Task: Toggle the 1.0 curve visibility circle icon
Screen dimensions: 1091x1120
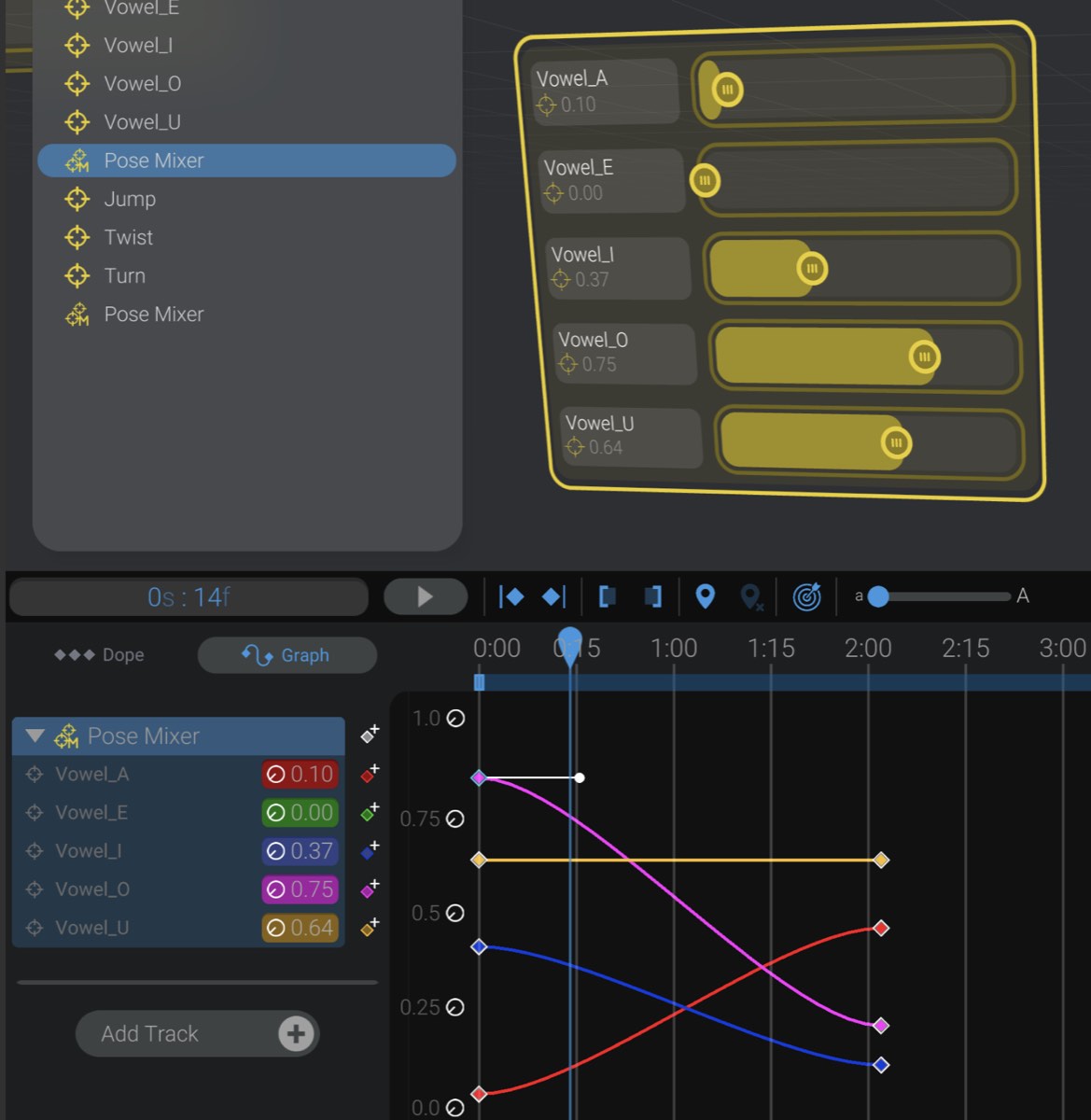Action: tap(455, 719)
